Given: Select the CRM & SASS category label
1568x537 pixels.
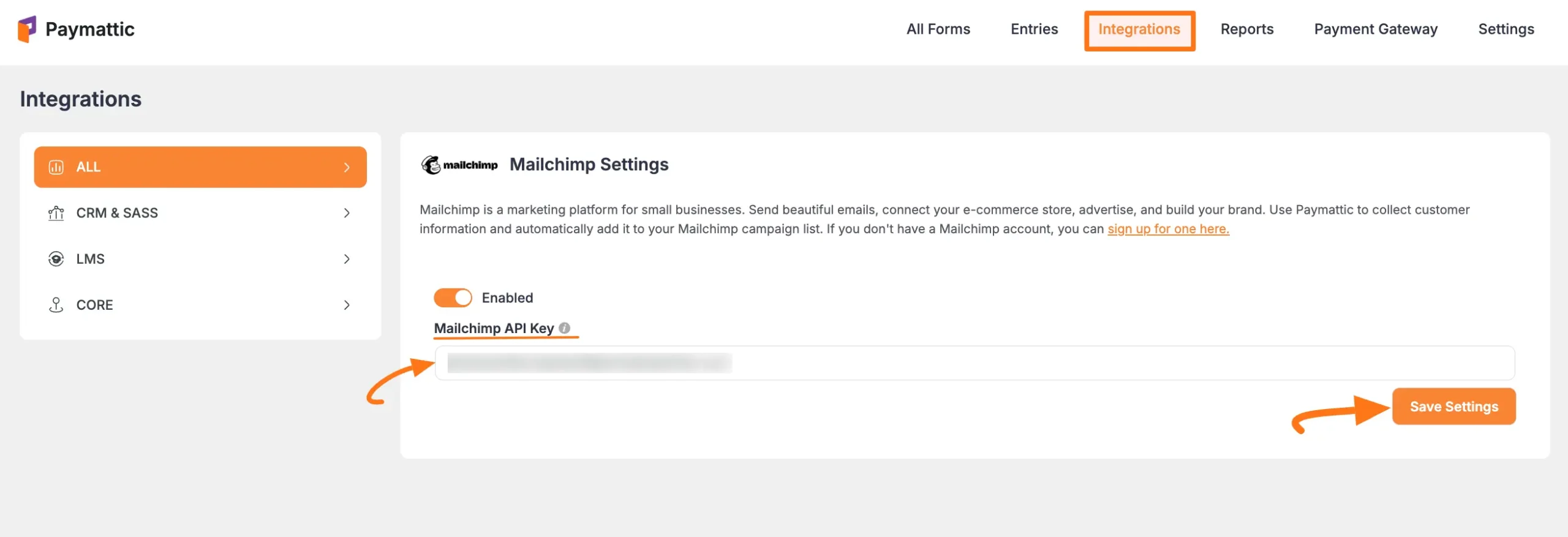Looking at the screenshot, I should [117, 213].
